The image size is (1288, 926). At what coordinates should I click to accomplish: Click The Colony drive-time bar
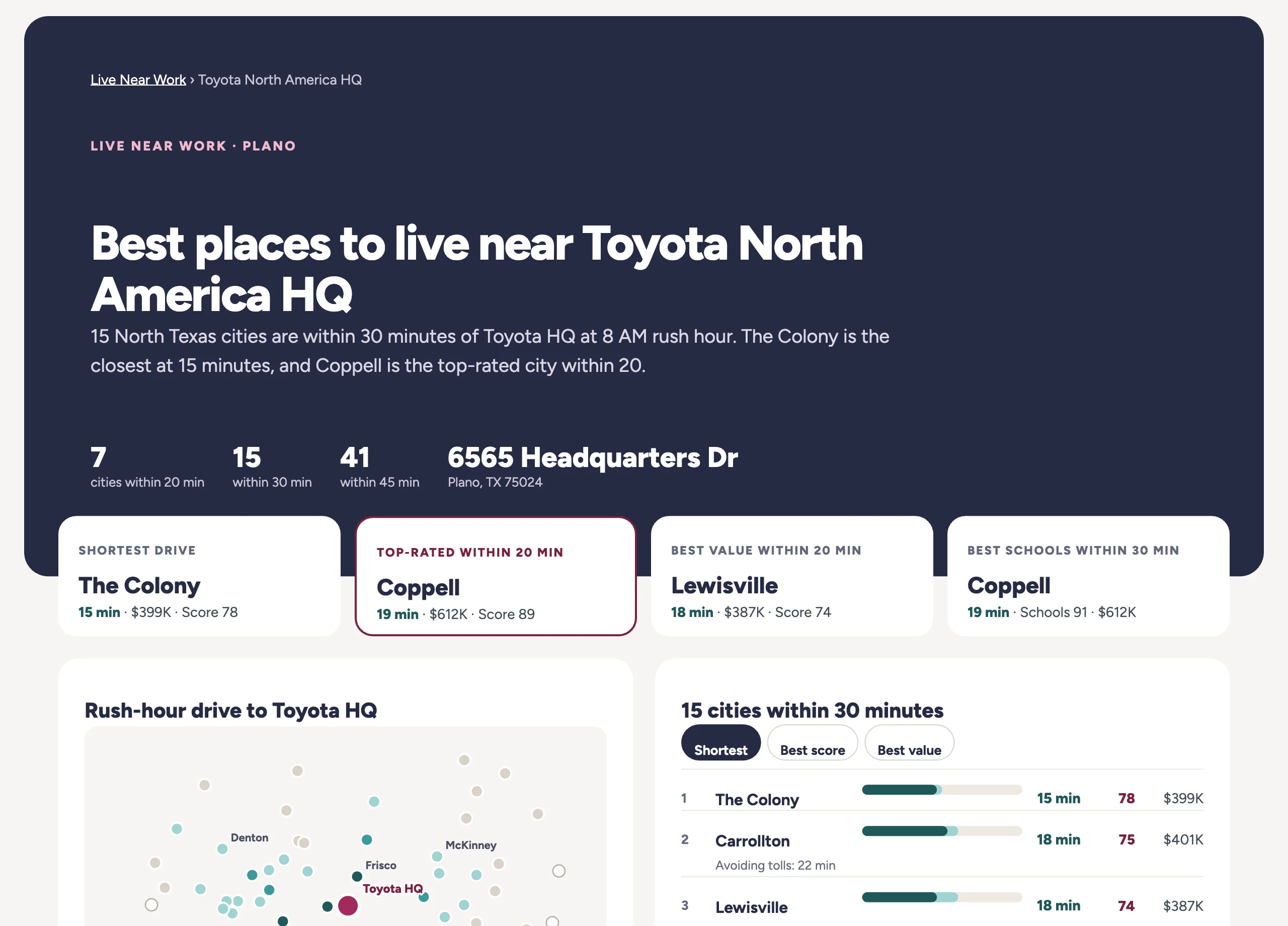click(941, 790)
